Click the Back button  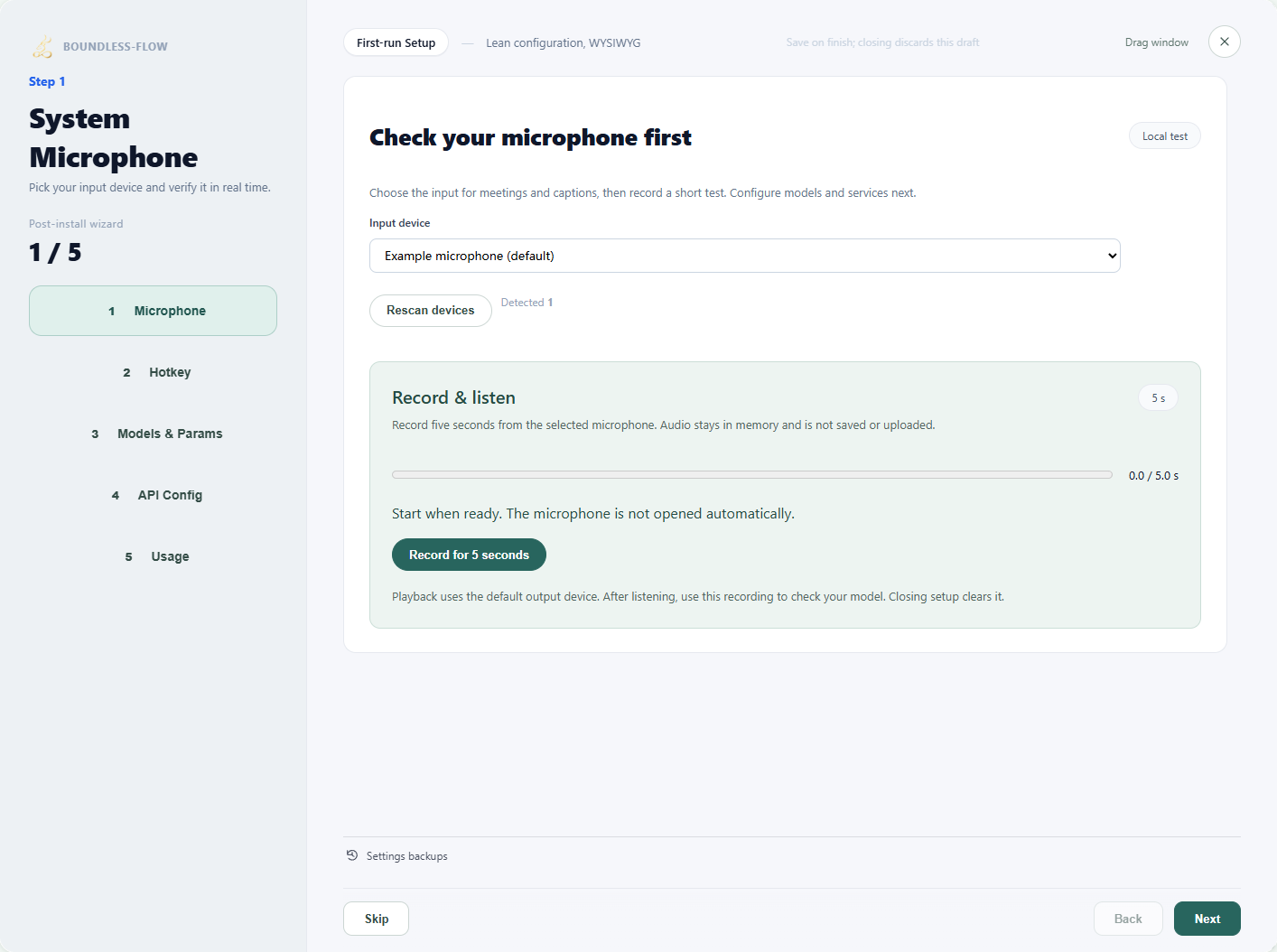click(1128, 919)
